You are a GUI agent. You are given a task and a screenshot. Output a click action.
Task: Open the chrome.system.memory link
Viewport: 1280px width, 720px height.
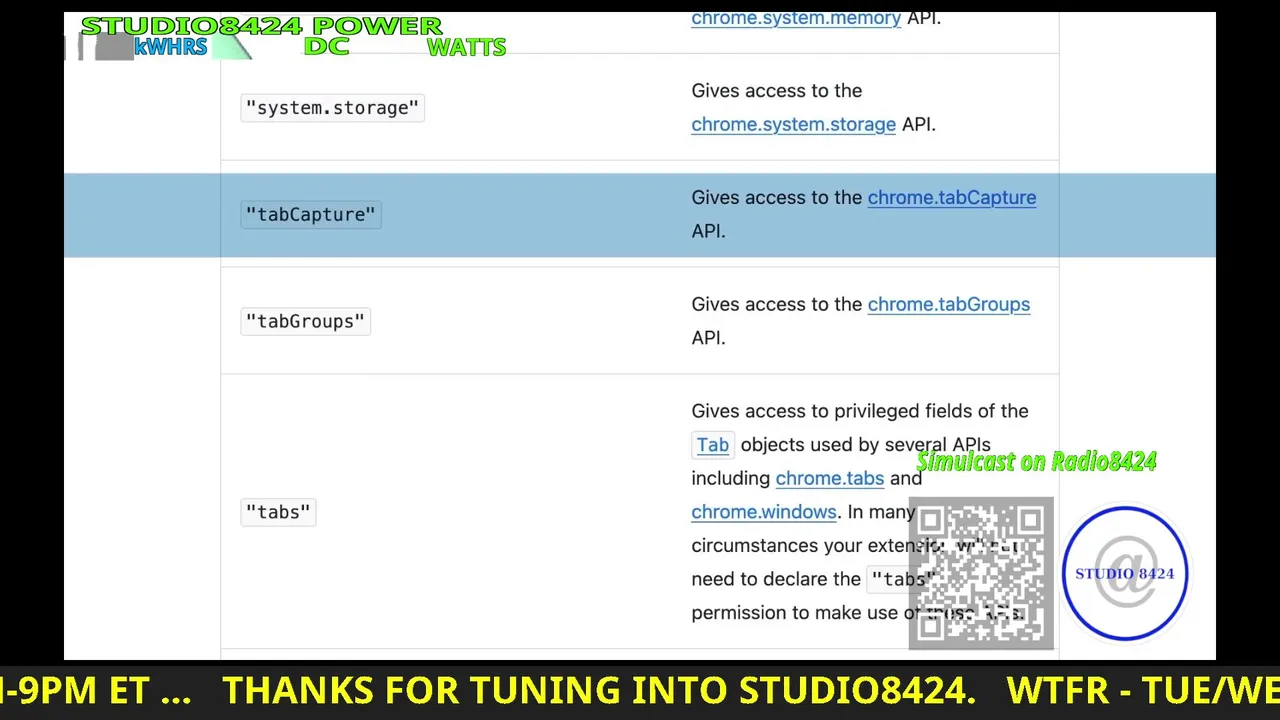796,18
